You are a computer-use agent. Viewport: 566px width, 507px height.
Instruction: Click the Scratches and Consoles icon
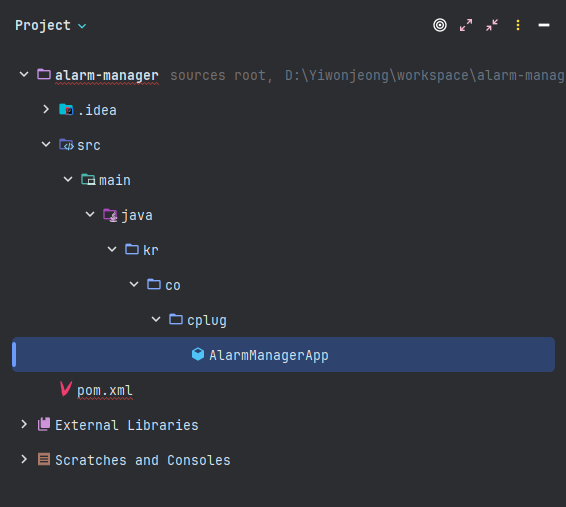click(x=44, y=459)
